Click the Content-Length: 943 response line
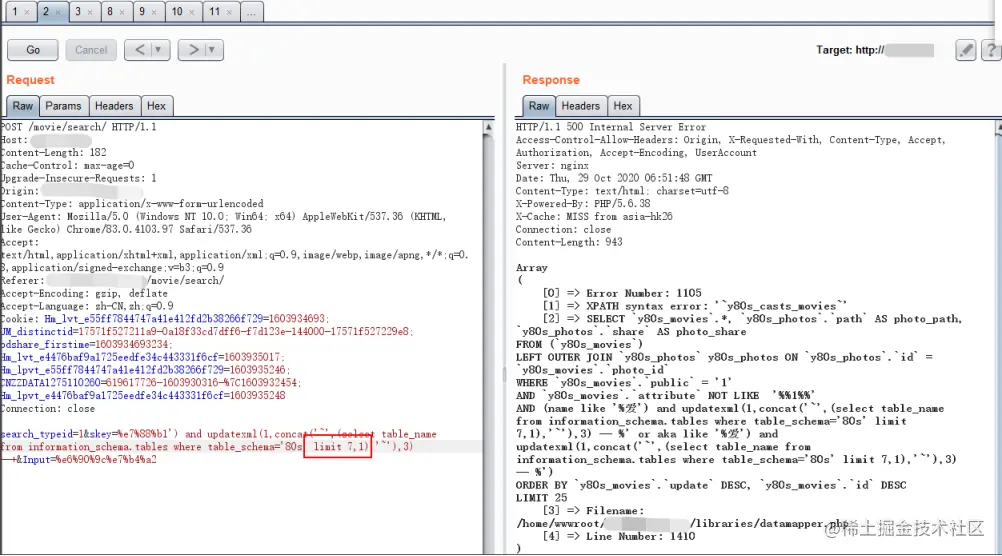The width and height of the screenshot is (1002, 556). tap(569, 242)
